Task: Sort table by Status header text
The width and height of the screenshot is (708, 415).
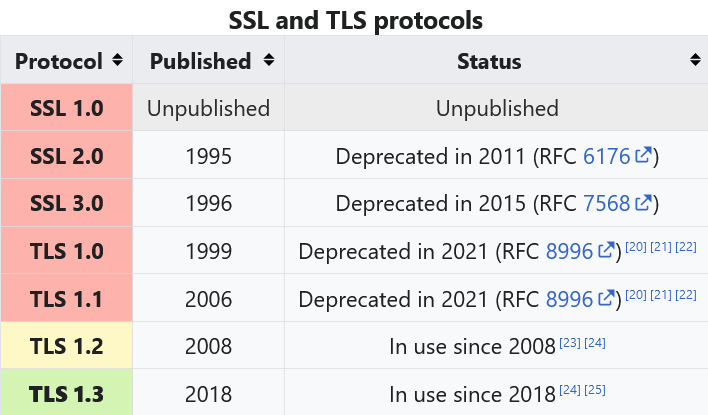Action: (489, 61)
